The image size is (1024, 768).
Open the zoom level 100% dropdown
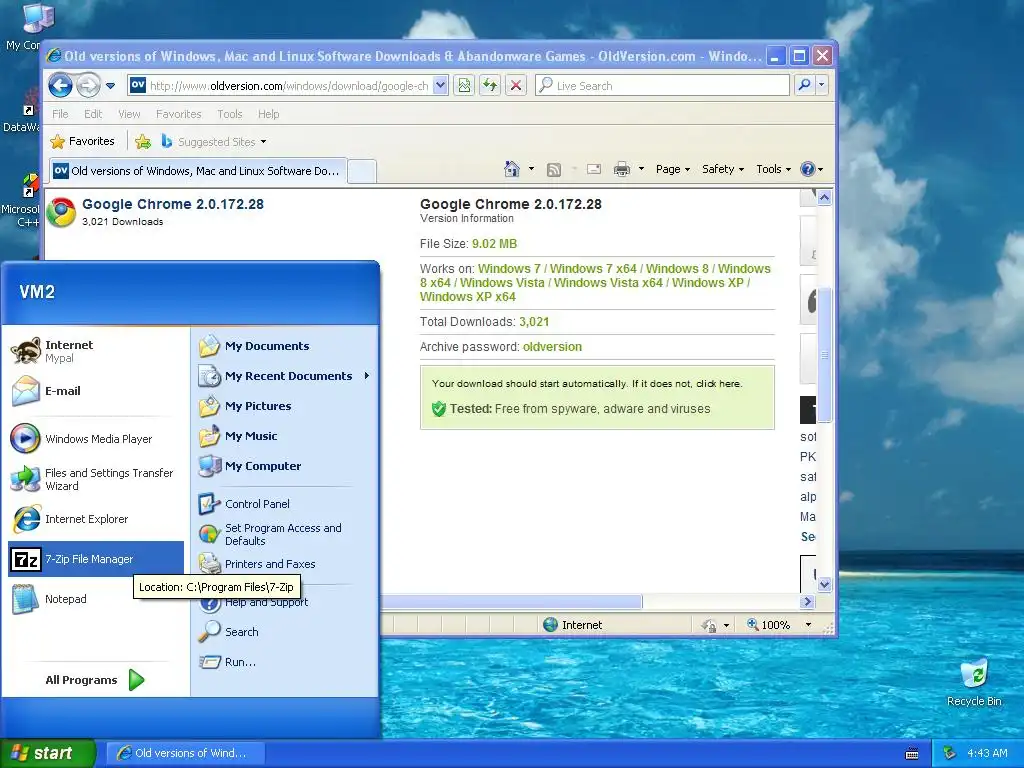pyautogui.click(x=808, y=625)
